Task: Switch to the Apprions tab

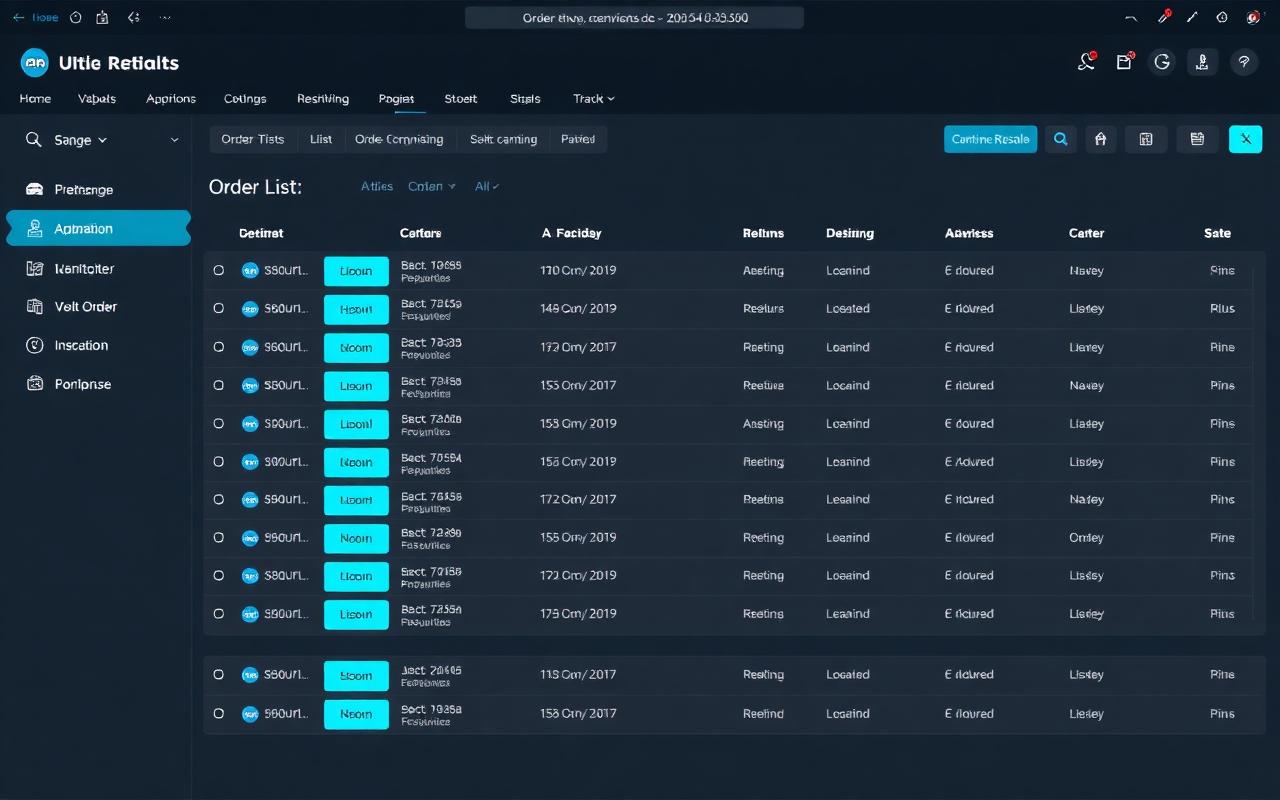Action: [171, 99]
